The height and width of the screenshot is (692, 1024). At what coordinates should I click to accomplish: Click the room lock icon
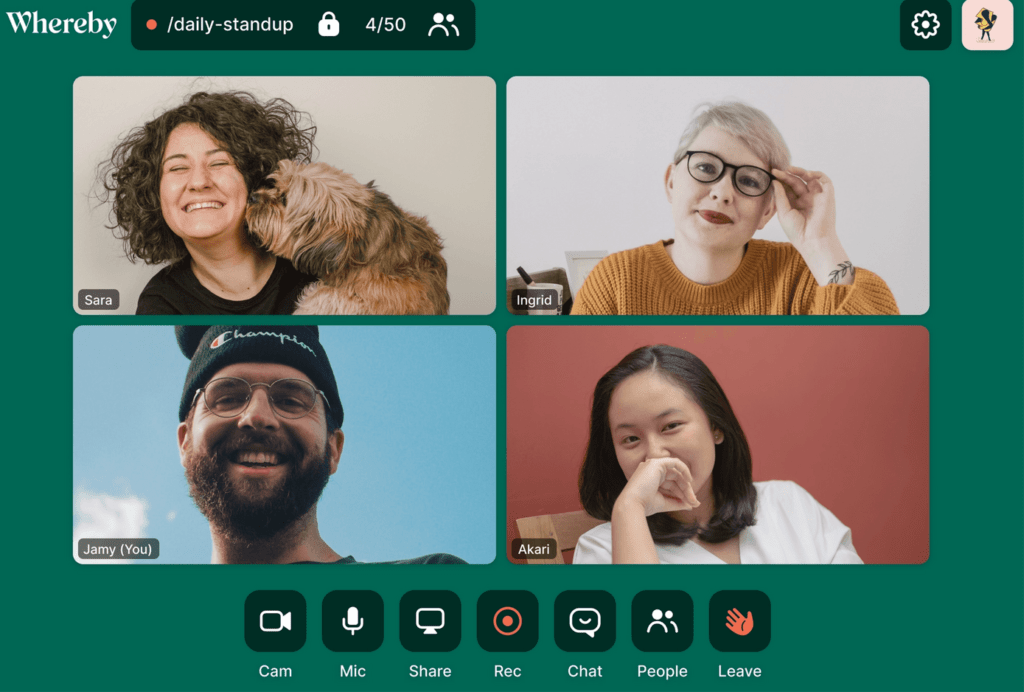329,25
